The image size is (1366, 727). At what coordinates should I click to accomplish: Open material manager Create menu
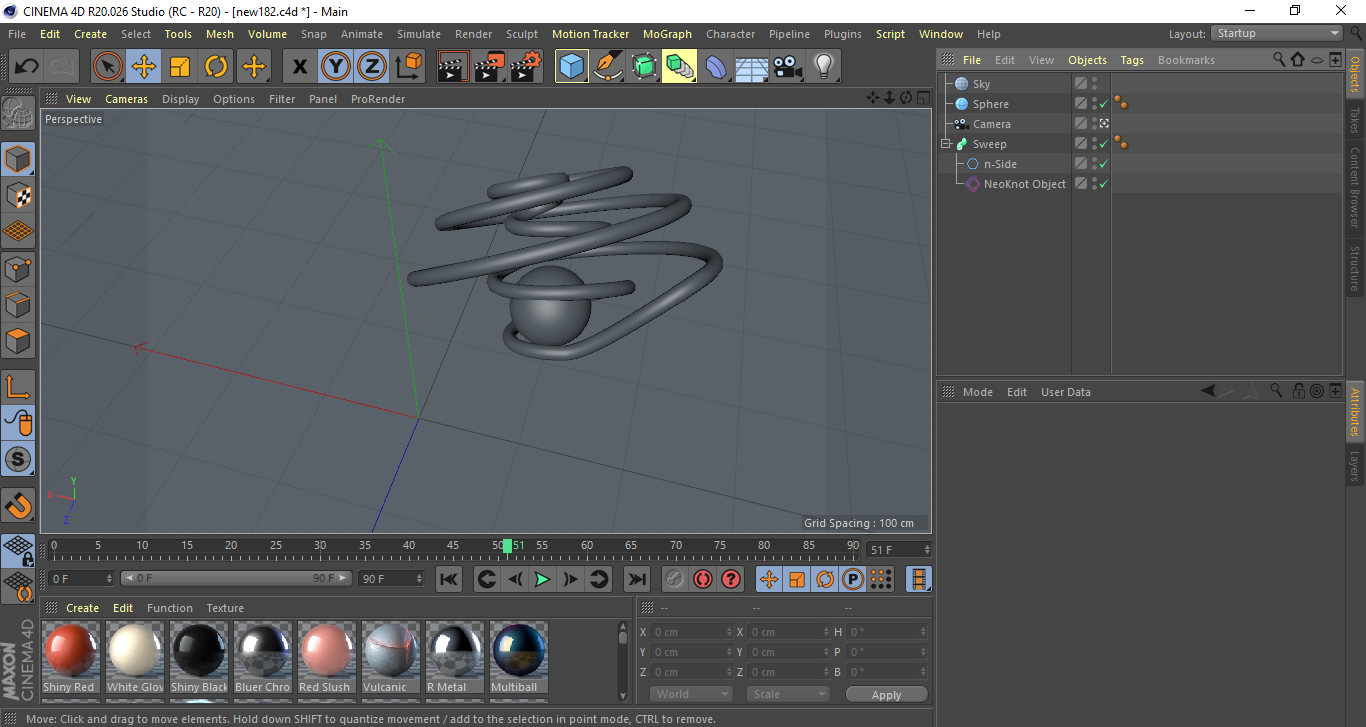[x=83, y=608]
